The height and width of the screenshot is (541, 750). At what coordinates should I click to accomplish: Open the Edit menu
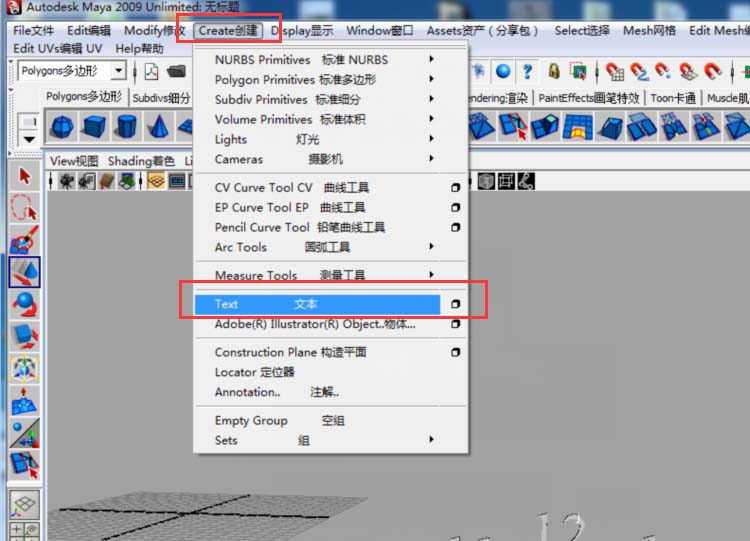pyautogui.click(x=89, y=31)
